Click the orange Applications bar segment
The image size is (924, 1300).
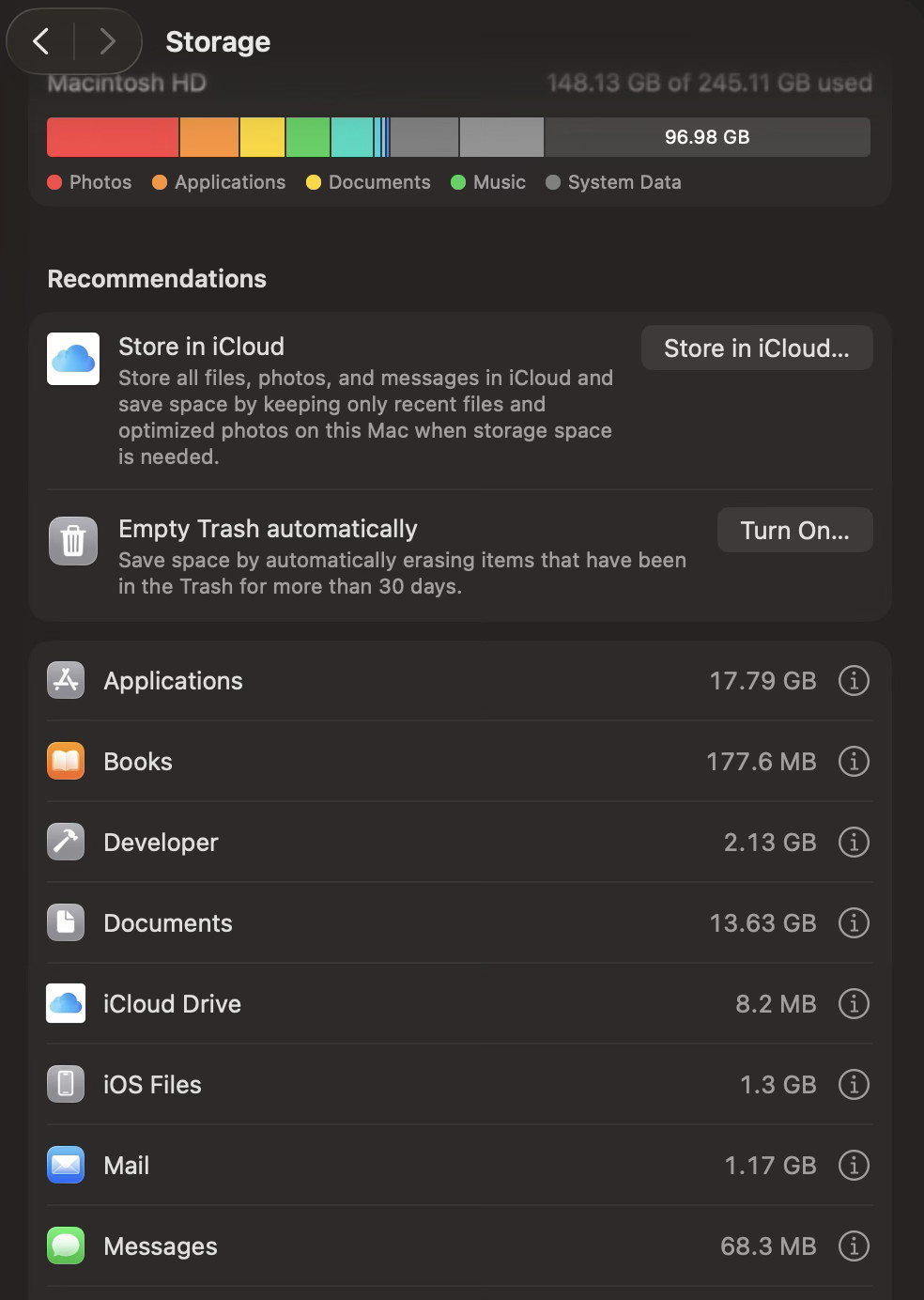coord(208,137)
